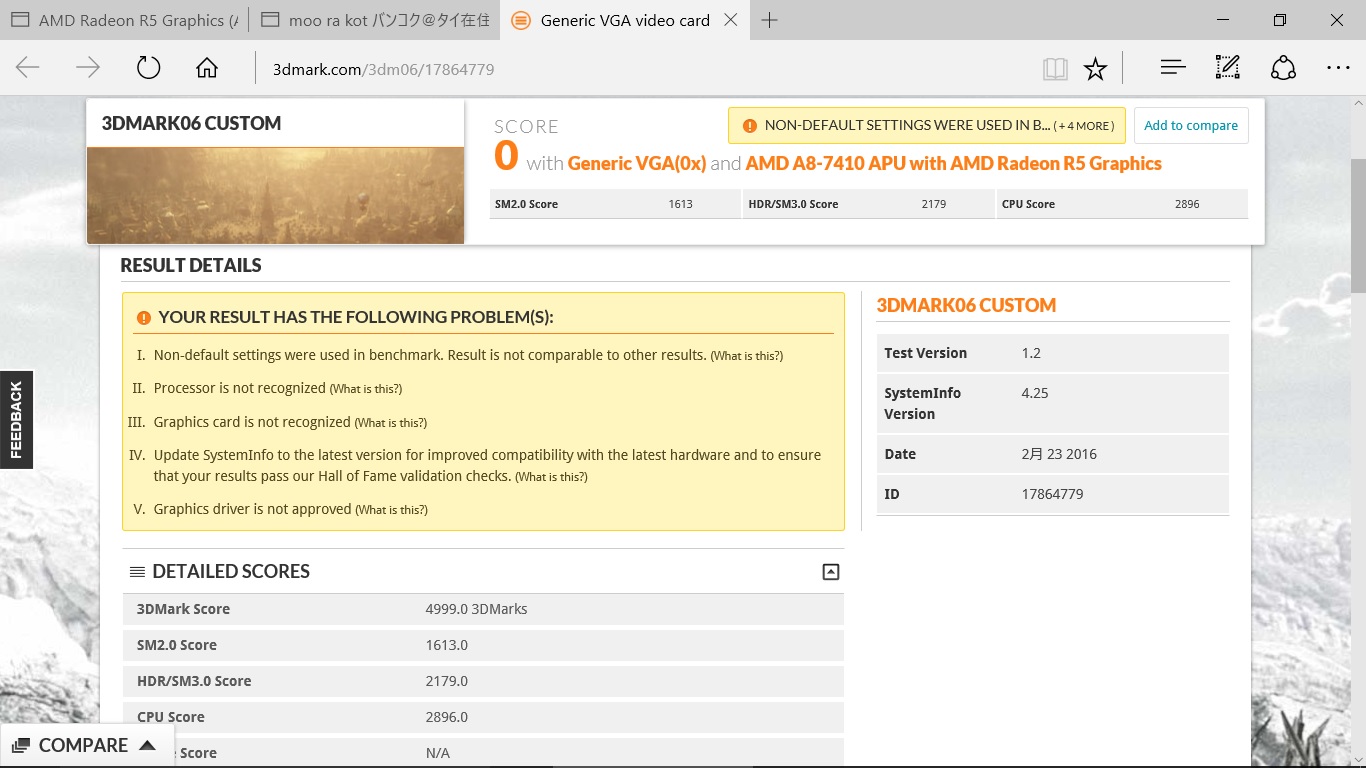Click What is this for graphics card
This screenshot has width=1366, height=768.
click(391, 423)
